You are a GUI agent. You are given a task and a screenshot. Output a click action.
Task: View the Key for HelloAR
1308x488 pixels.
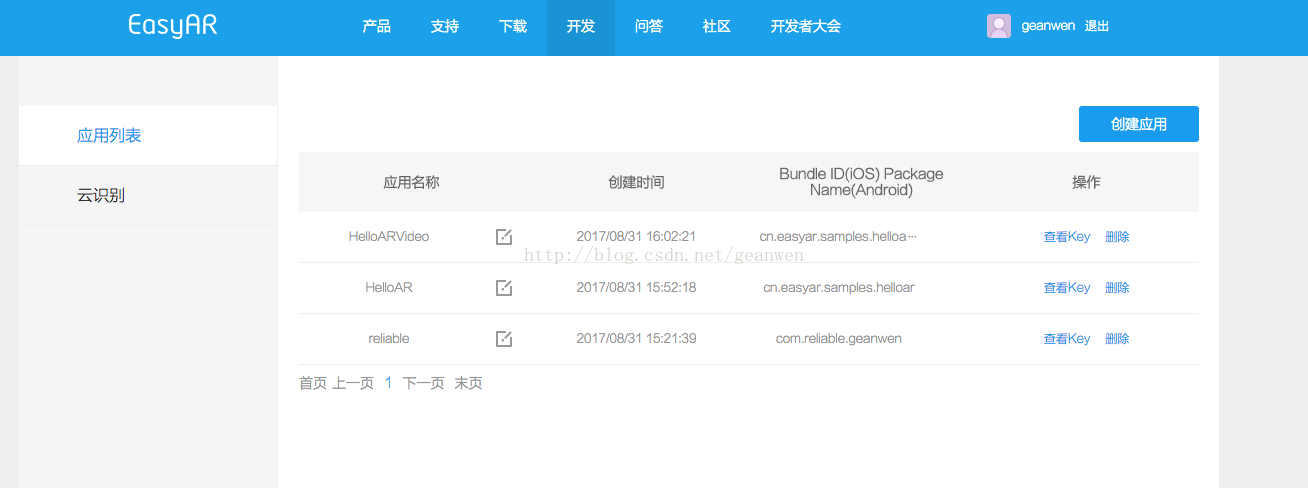(x=1067, y=288)
